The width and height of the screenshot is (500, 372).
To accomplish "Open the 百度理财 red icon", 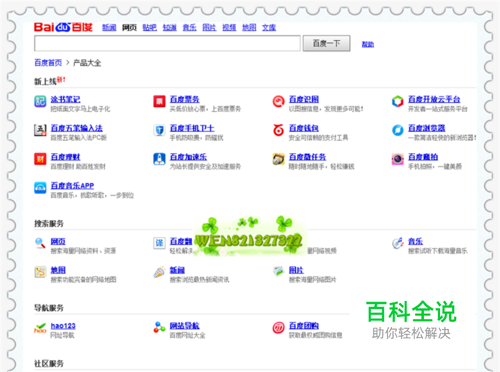I will [40, 159].
